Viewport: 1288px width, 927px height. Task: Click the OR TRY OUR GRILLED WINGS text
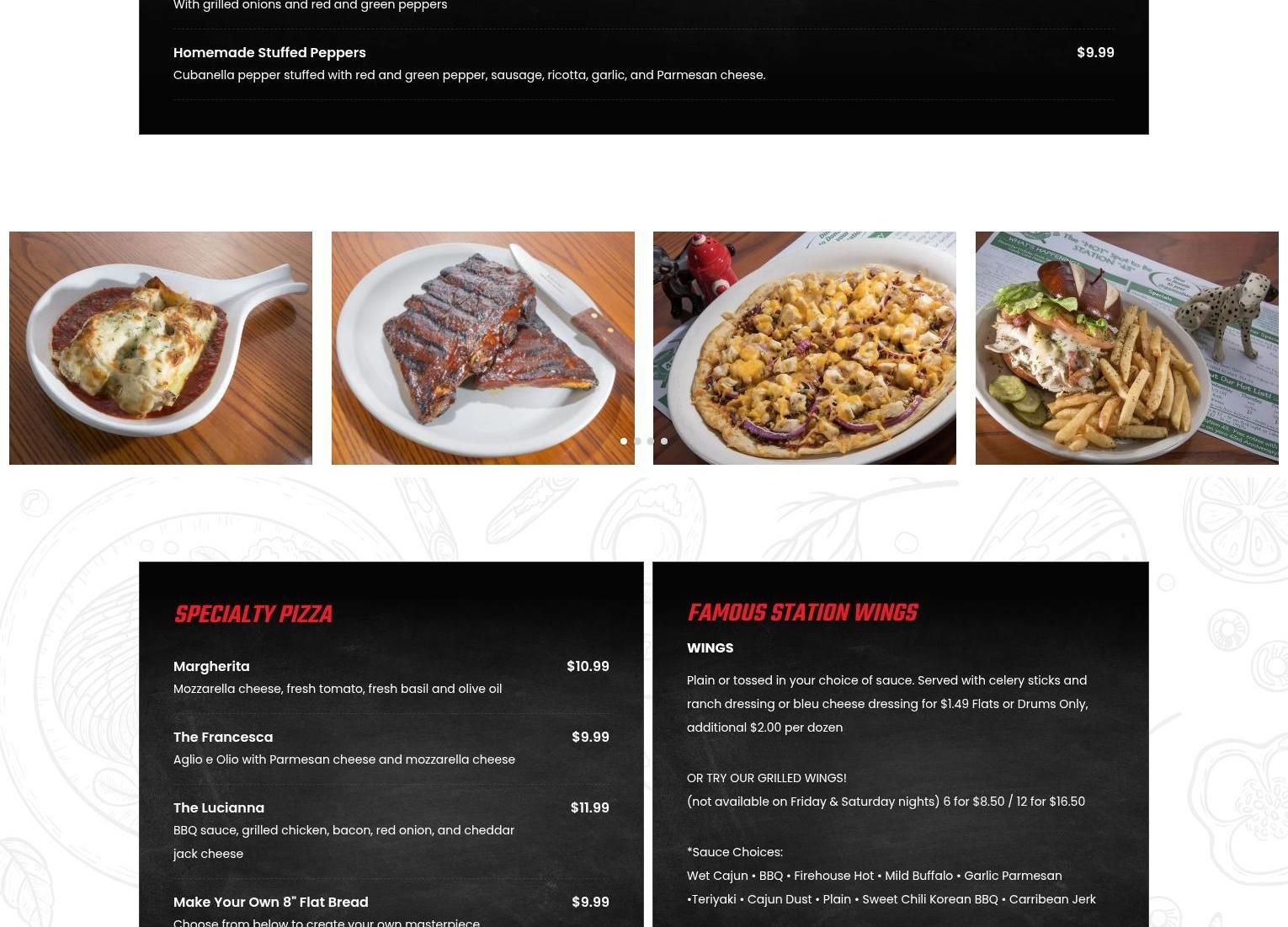767,778
